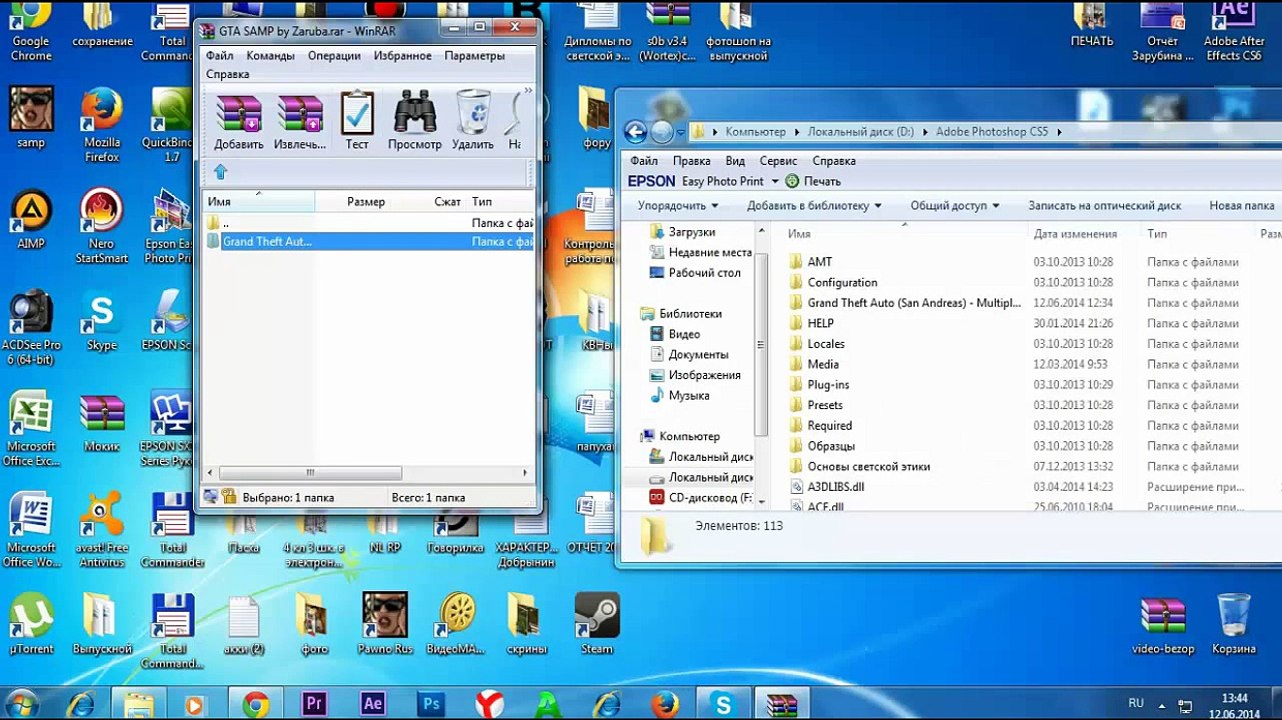This screenshot has height=720, width=1282.
Task: Open the Команды menu in WinRAR
Action: pyautogui.click(x=270, y=56)
